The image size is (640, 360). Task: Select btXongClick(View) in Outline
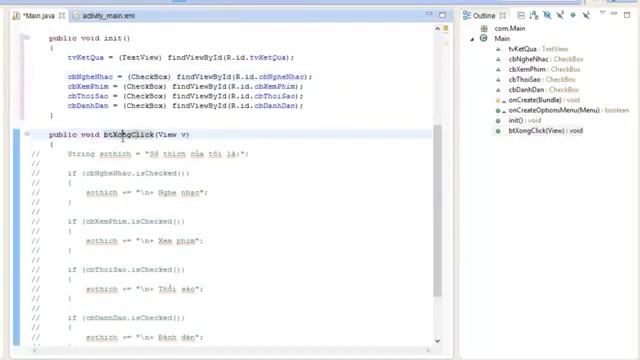coord(545,131)
